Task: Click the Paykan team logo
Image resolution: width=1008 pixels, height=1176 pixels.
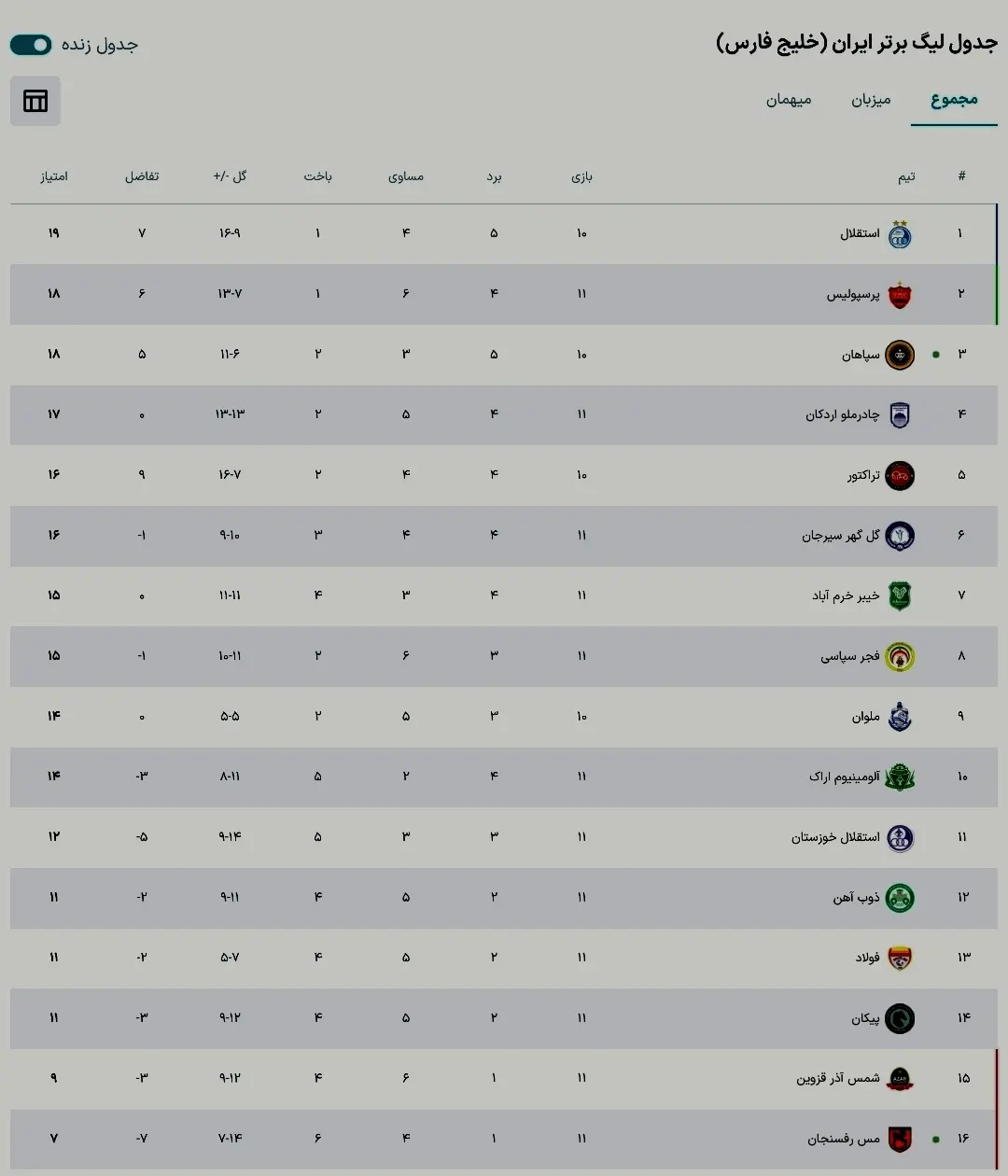Action: tap(899, 1018)
